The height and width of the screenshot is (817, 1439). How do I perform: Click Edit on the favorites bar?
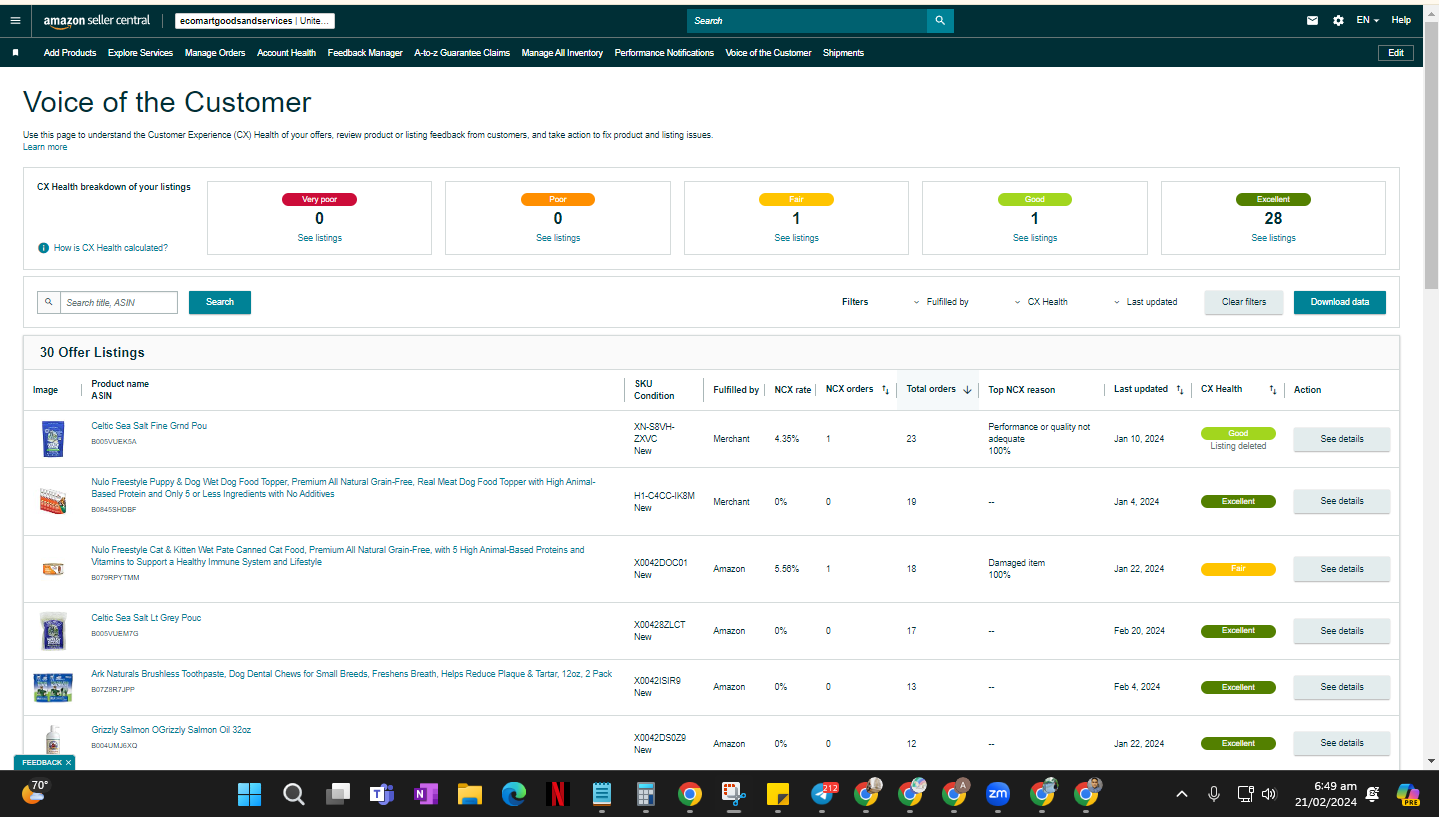coord(1396,53)
